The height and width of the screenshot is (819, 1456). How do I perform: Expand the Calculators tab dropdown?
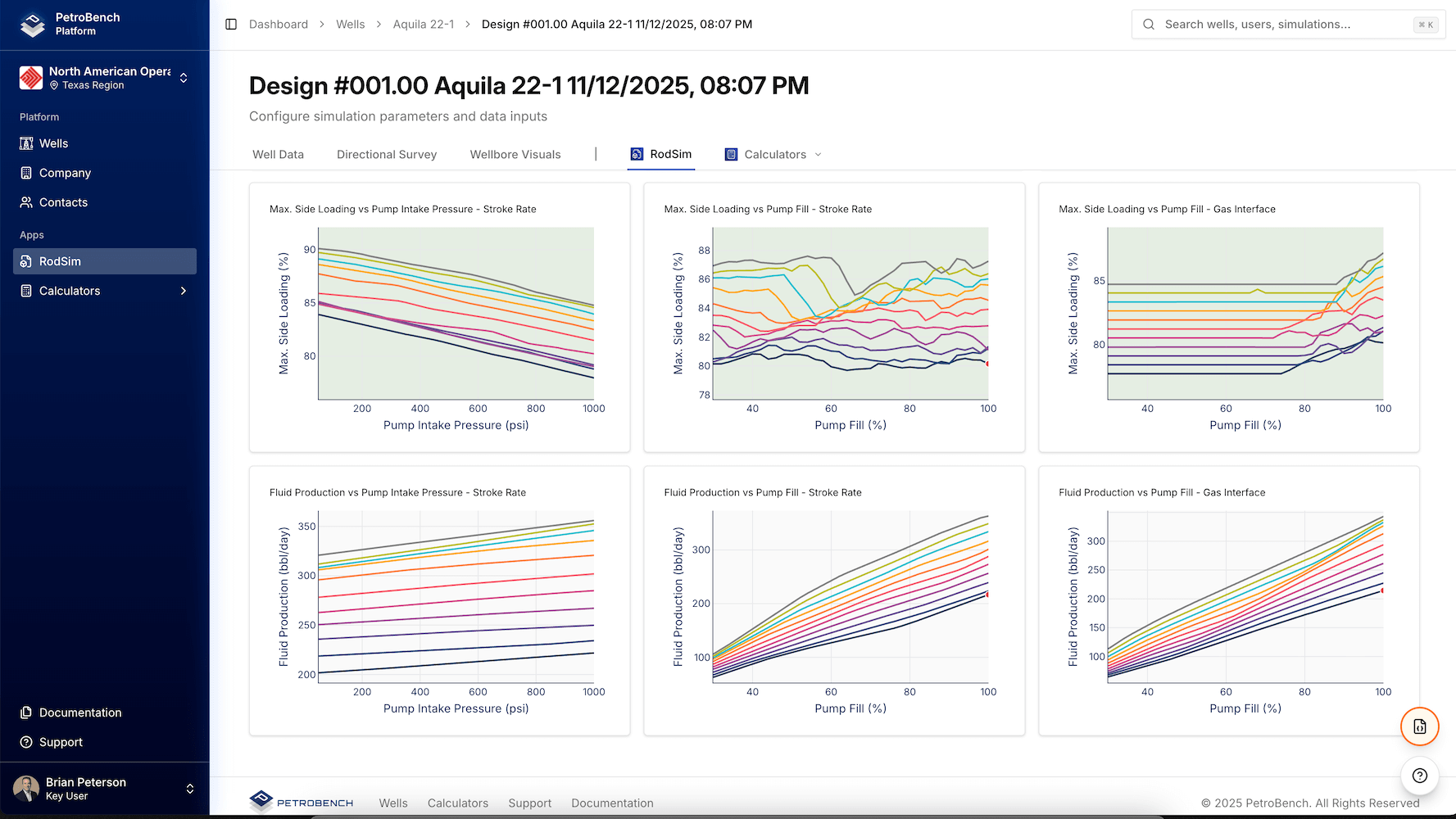coord(817,154)
